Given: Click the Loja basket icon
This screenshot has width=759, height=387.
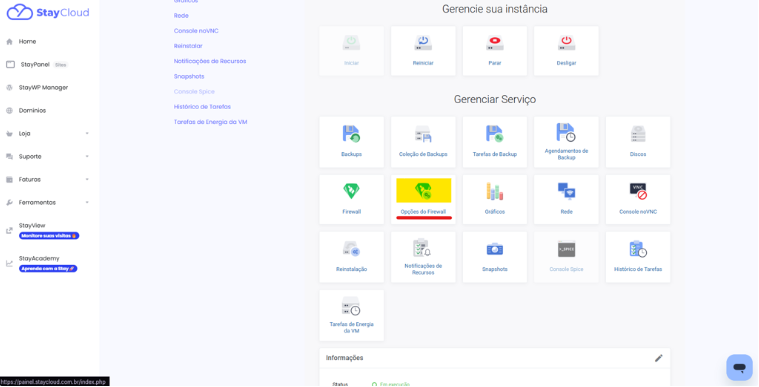Looking at the screenshot, I should (x=9, y=133).
